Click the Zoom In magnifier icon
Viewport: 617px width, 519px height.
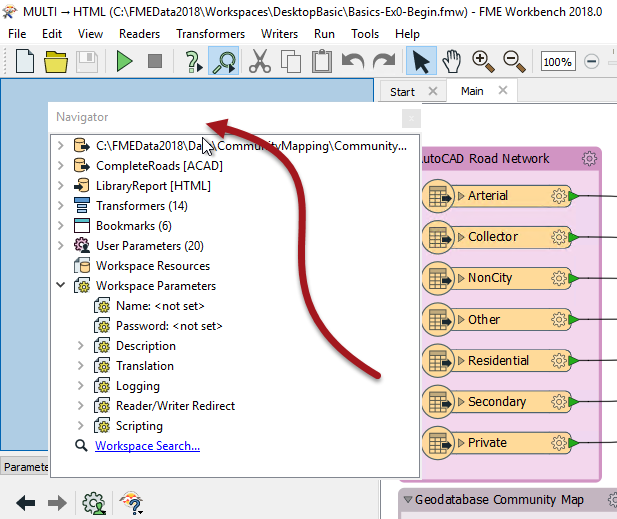tap(483, 61)
